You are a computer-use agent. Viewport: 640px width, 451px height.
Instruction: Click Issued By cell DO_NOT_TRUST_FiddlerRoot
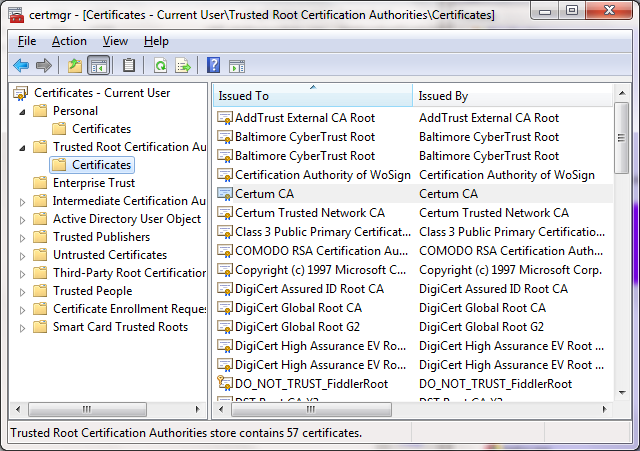coord(496,384)
